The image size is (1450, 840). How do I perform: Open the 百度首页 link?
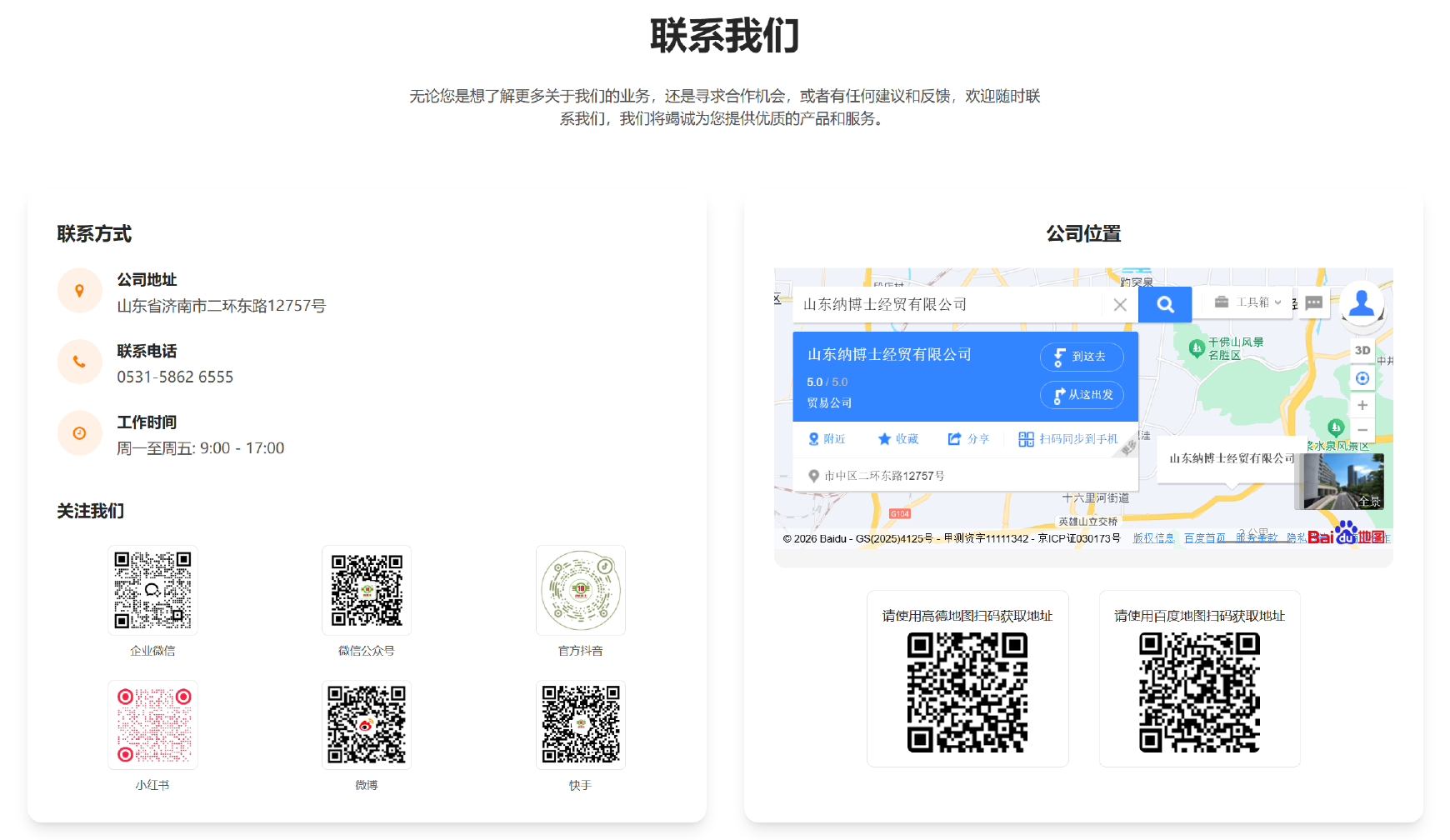pyautogui.click(x=1205, y=538)
